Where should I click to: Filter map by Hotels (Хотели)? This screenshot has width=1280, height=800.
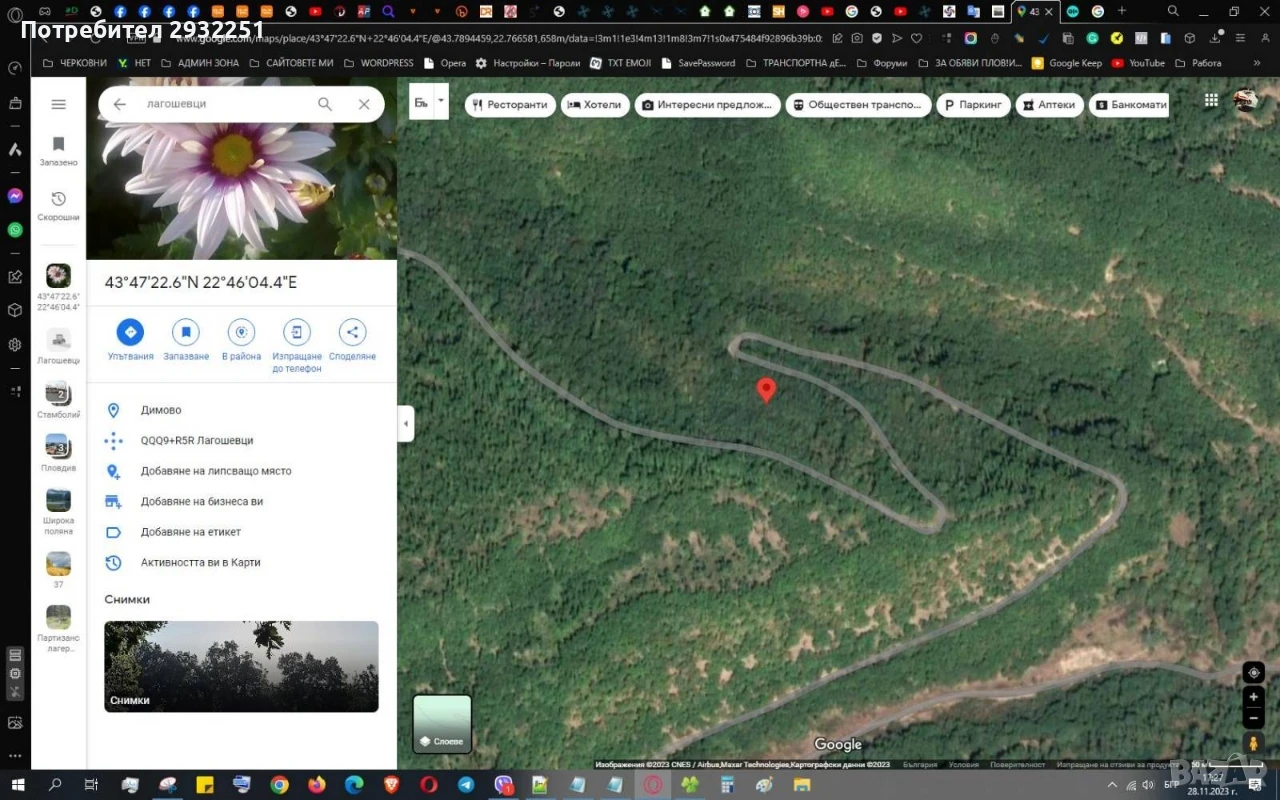594,105
